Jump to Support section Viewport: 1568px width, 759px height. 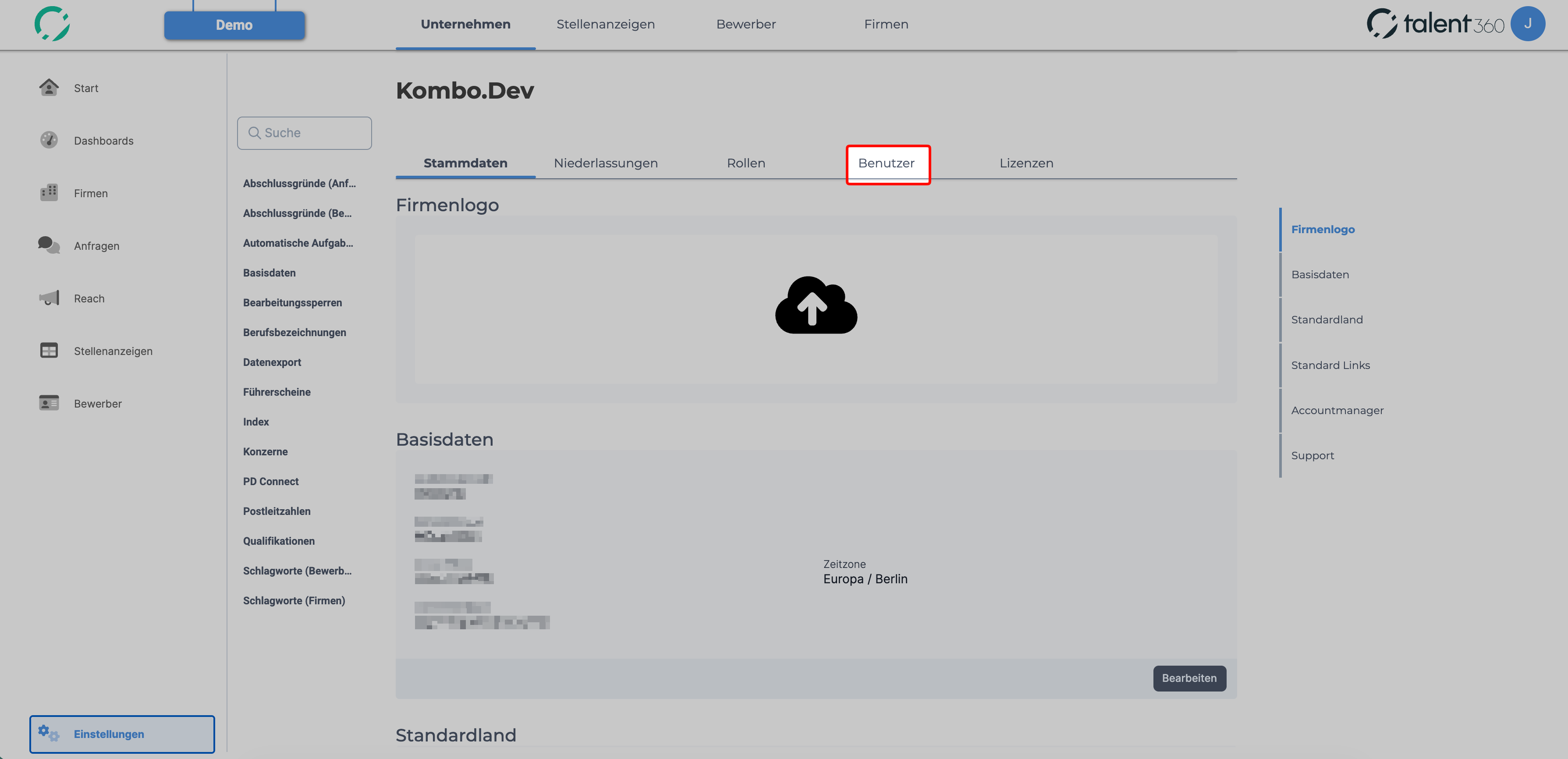click(1313, 455)
